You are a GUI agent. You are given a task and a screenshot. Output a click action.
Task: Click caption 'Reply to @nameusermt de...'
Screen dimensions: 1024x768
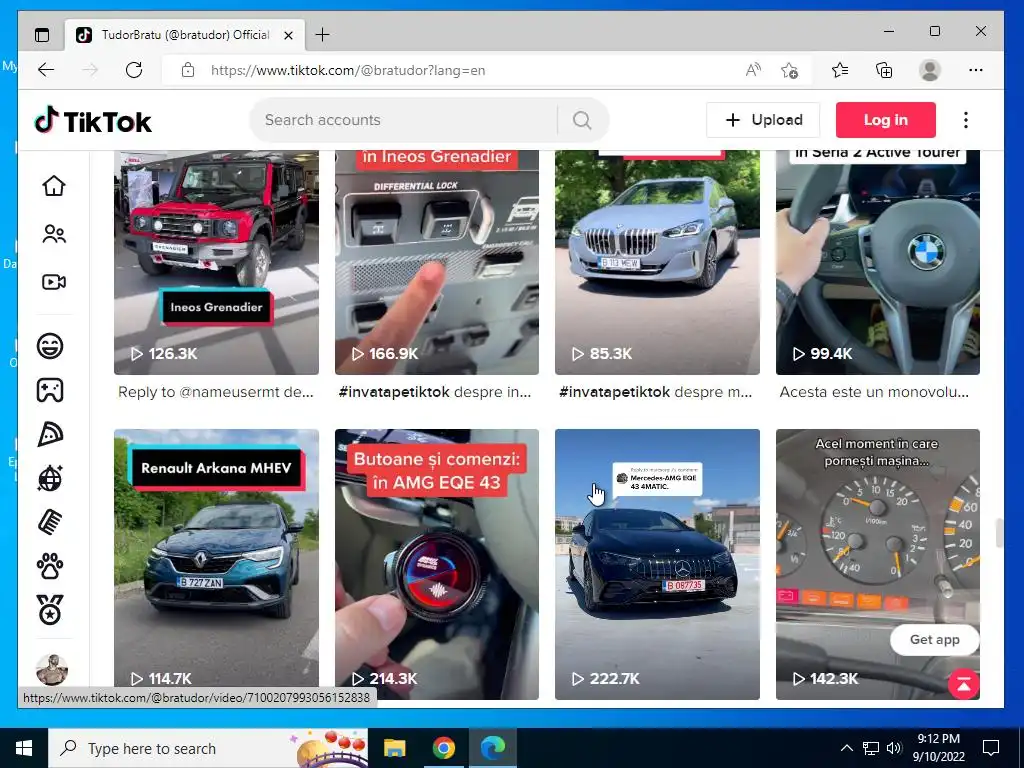pos(216,392)
